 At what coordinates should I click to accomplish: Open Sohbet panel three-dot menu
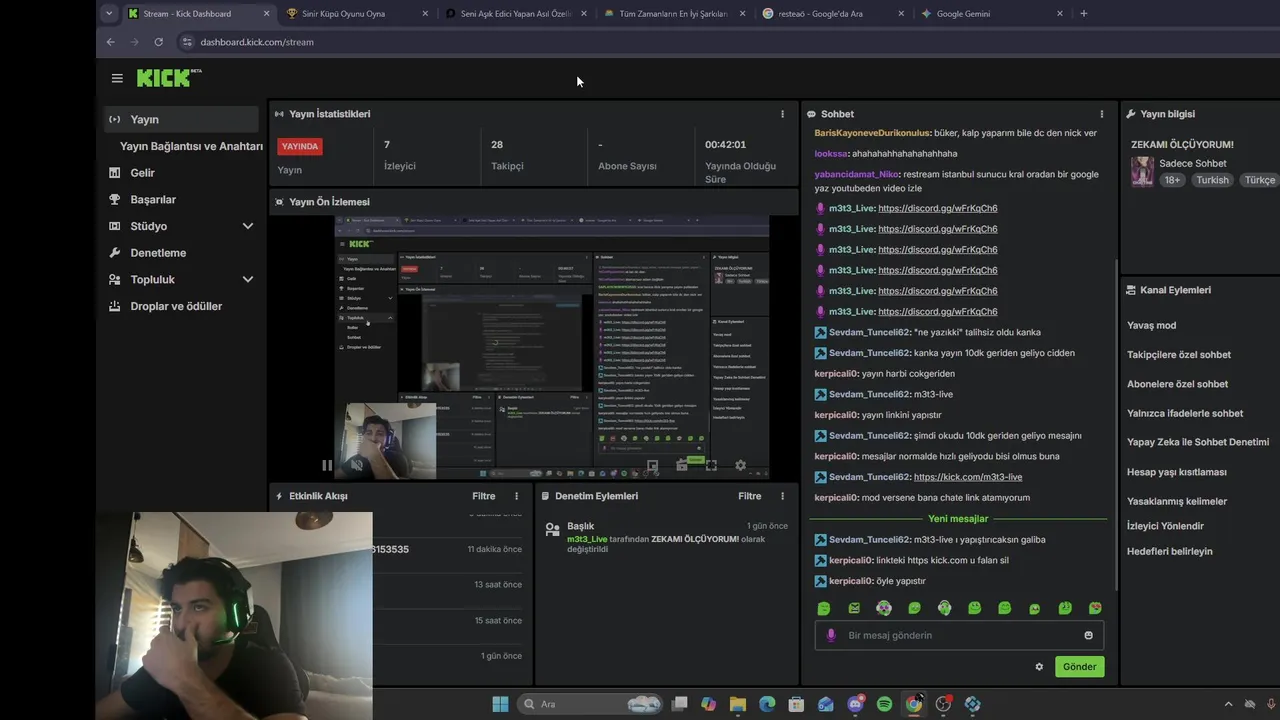click(1102, 114)
